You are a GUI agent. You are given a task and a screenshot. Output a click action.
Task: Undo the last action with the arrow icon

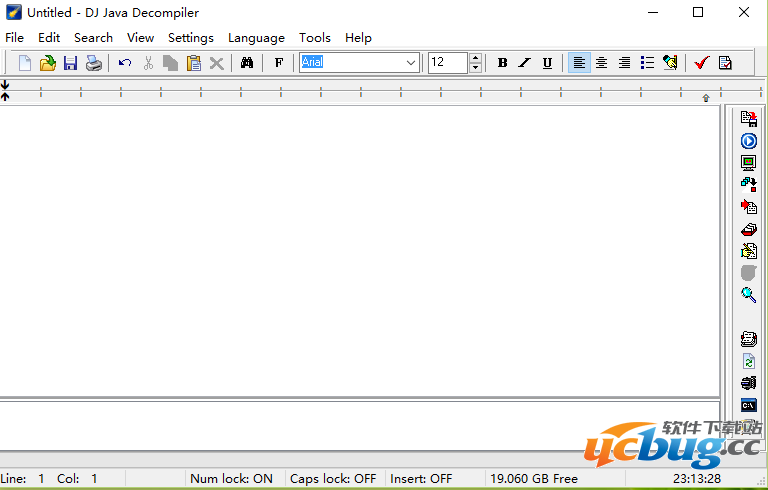(125, 63)
